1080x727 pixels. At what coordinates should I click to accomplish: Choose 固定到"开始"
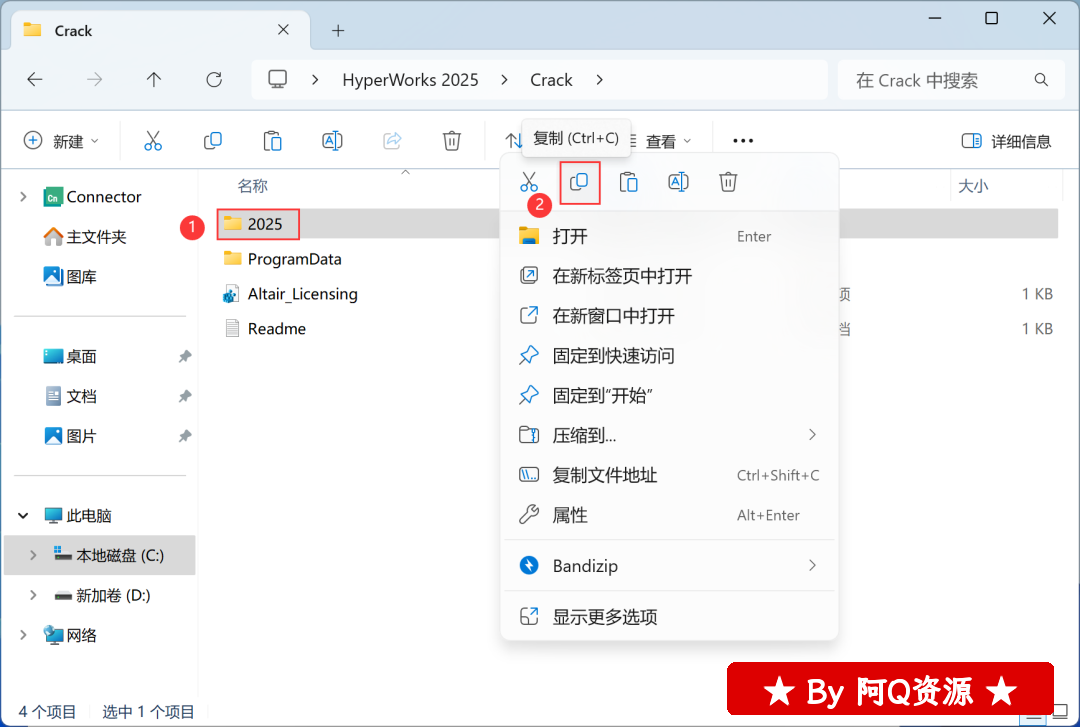(x=669, y=396)
